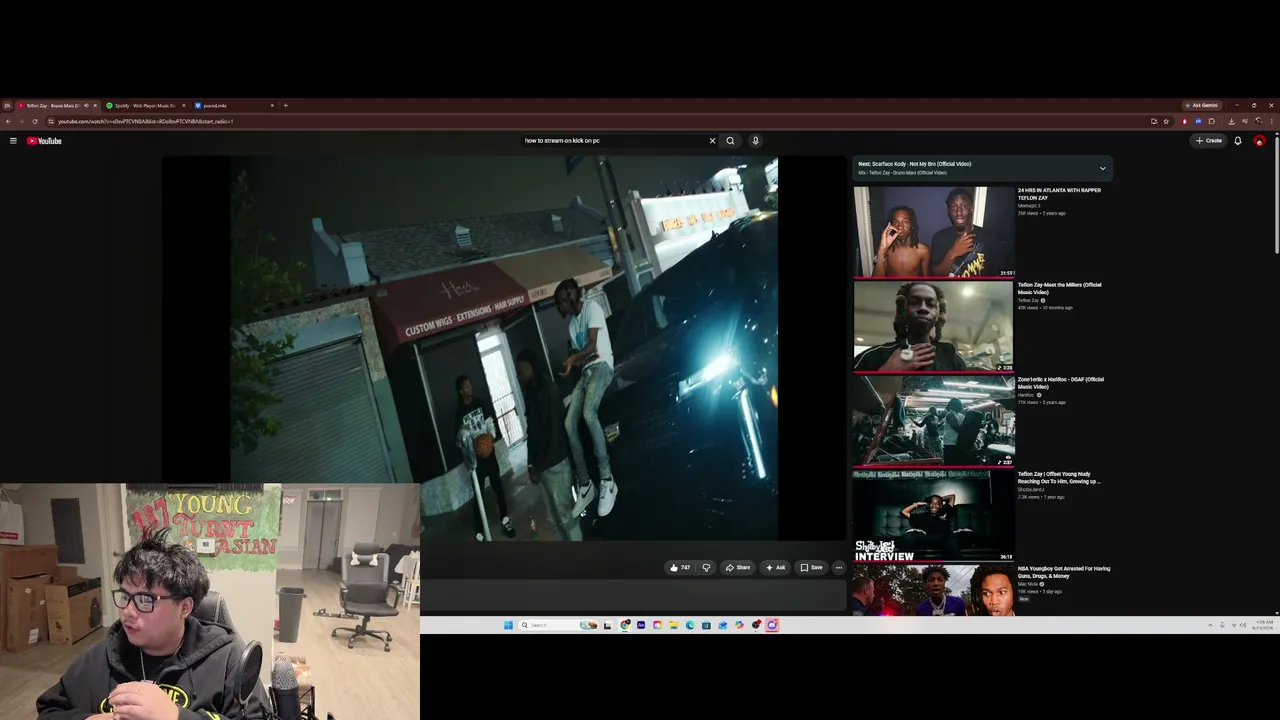
Task: Open the YouTube notifications bell
Action: tap(1238, 141)
